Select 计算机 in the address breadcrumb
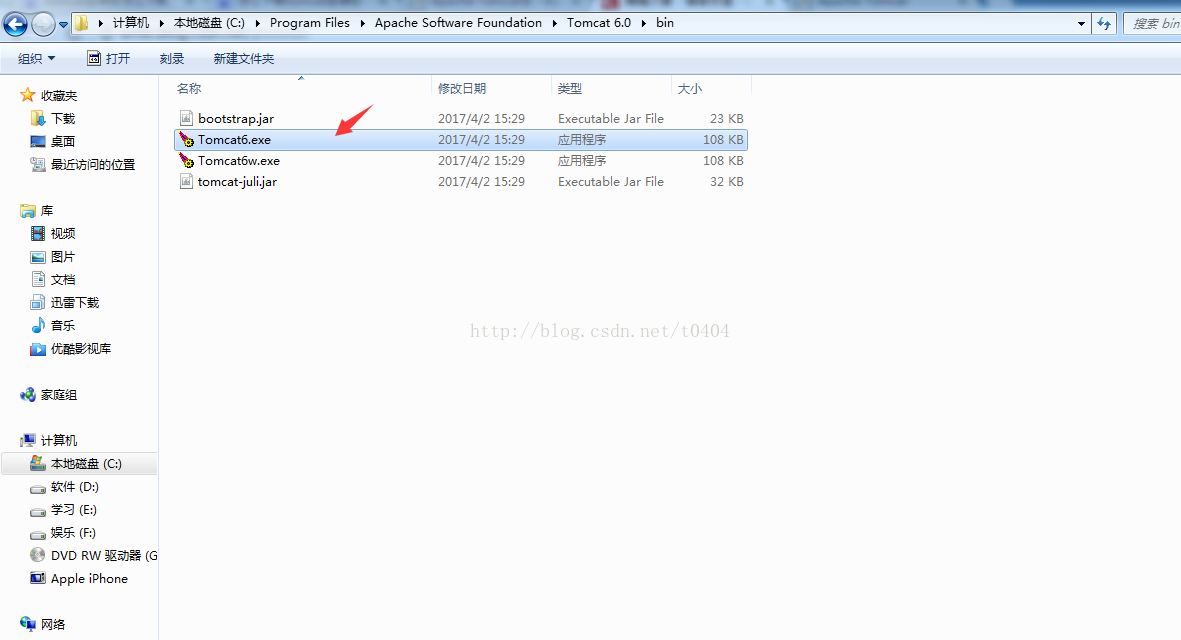The width and height of the screenshot is (1181, 640). 131,23
